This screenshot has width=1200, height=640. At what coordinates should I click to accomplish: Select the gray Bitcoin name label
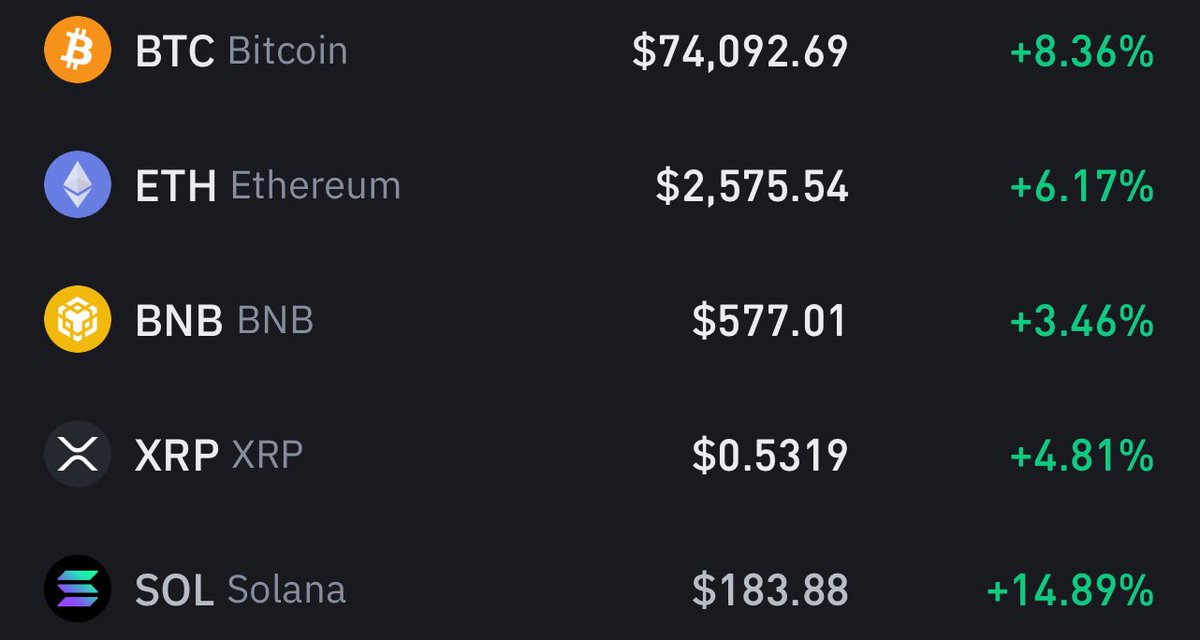pos(288,52)
